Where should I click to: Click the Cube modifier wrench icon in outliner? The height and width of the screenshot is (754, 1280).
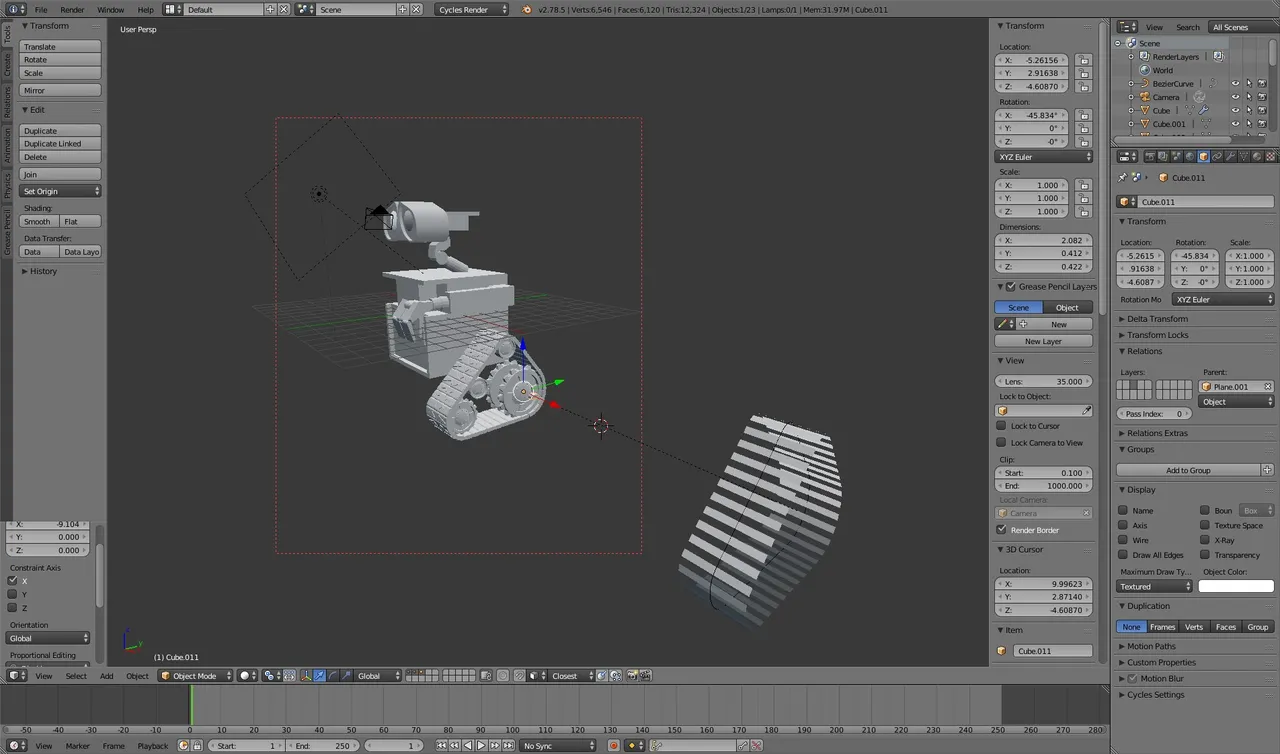1203,110
